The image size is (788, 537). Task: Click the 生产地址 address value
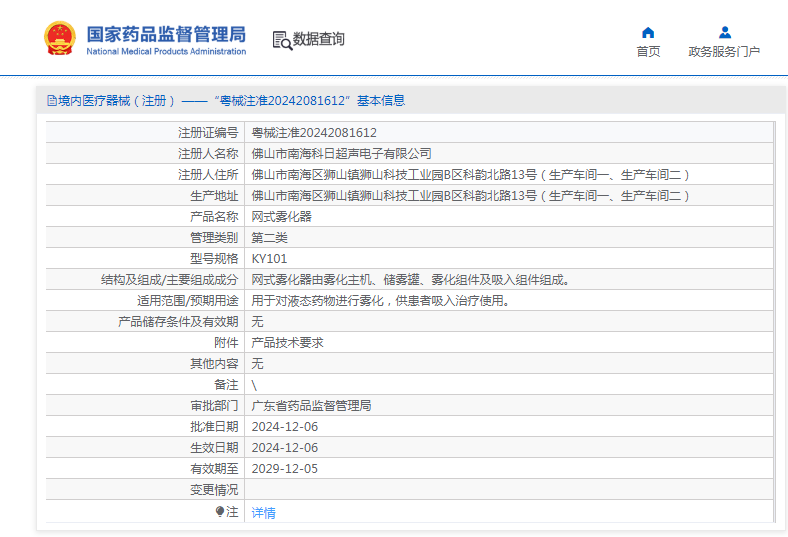(x=471, y=196)
